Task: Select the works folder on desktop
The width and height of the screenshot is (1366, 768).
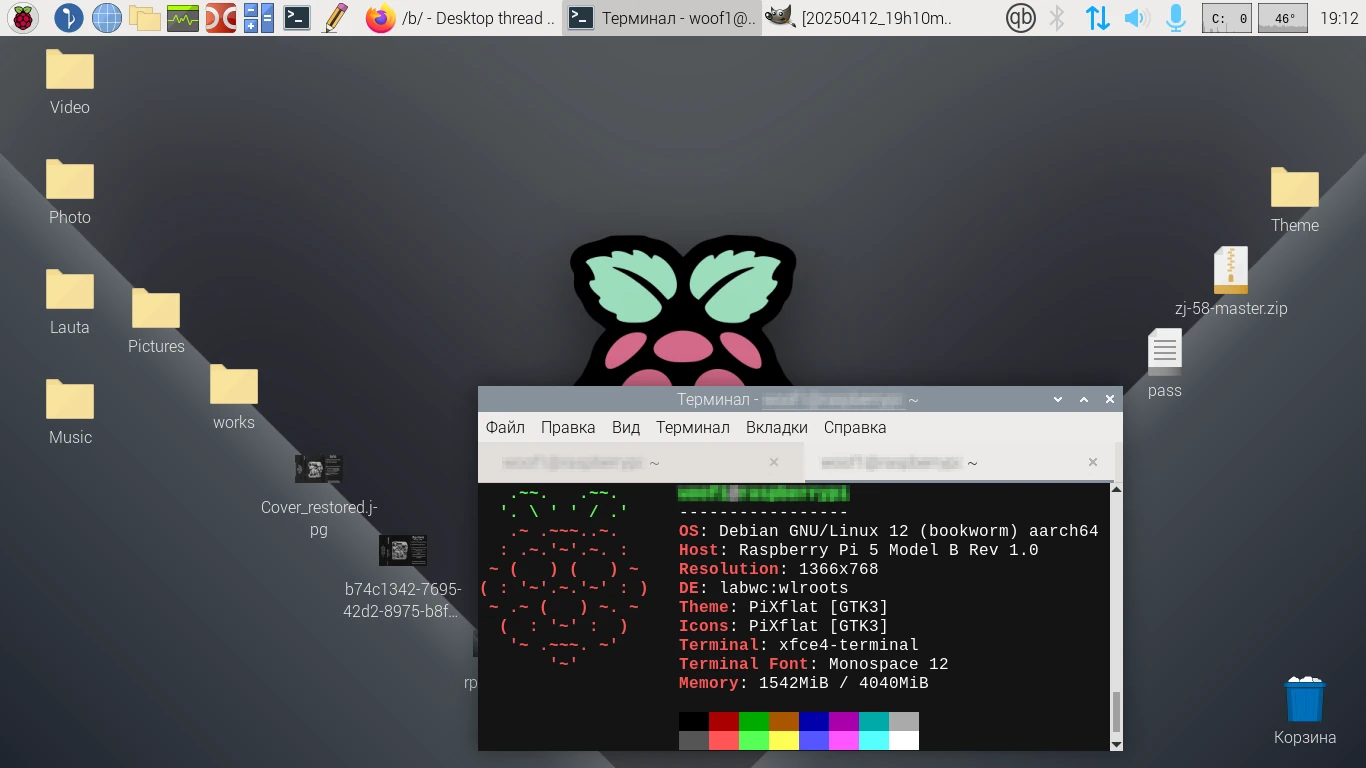Action: tap(234, 397)
